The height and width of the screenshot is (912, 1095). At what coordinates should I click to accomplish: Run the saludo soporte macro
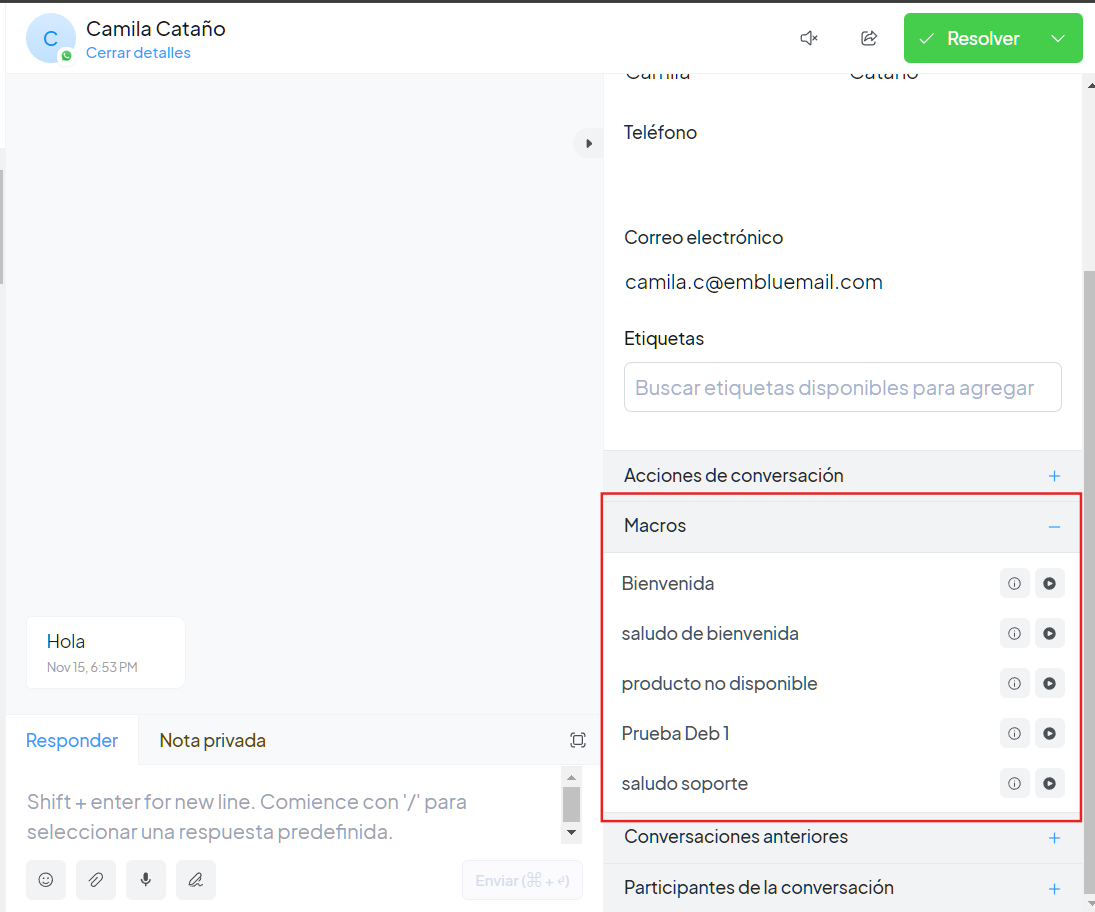(x=1049, y=784)
